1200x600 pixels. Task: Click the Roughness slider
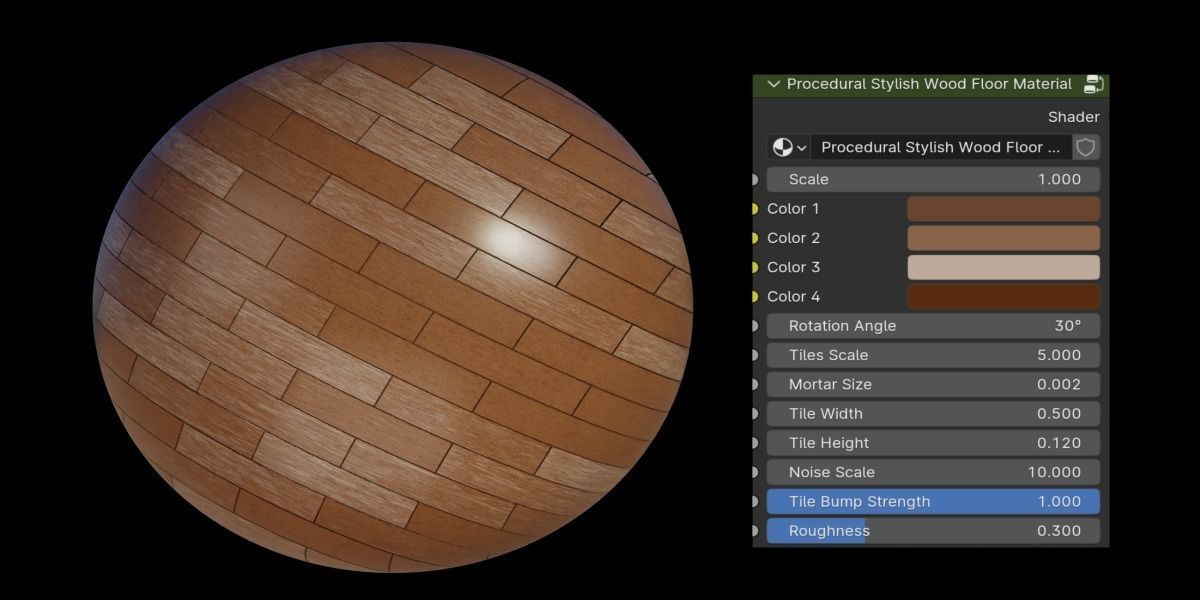[933, 531]
